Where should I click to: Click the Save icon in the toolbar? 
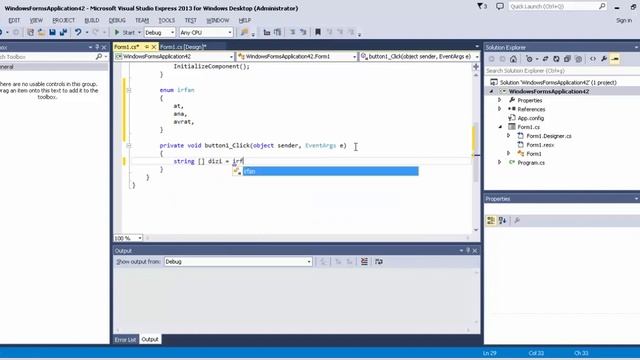[x=52, y=32]
